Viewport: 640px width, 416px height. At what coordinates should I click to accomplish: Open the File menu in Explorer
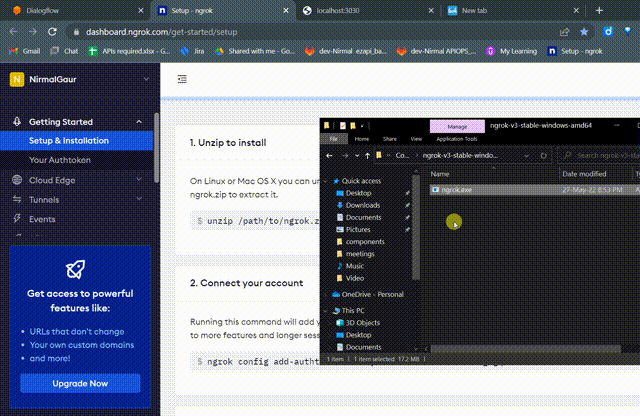(x=333, y=139)
